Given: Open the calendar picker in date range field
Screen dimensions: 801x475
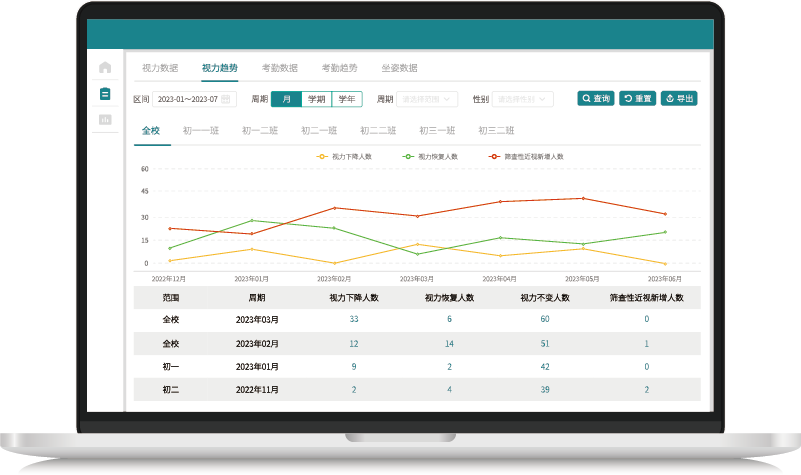Looking at the screenshot, I should tap(225, 99).
